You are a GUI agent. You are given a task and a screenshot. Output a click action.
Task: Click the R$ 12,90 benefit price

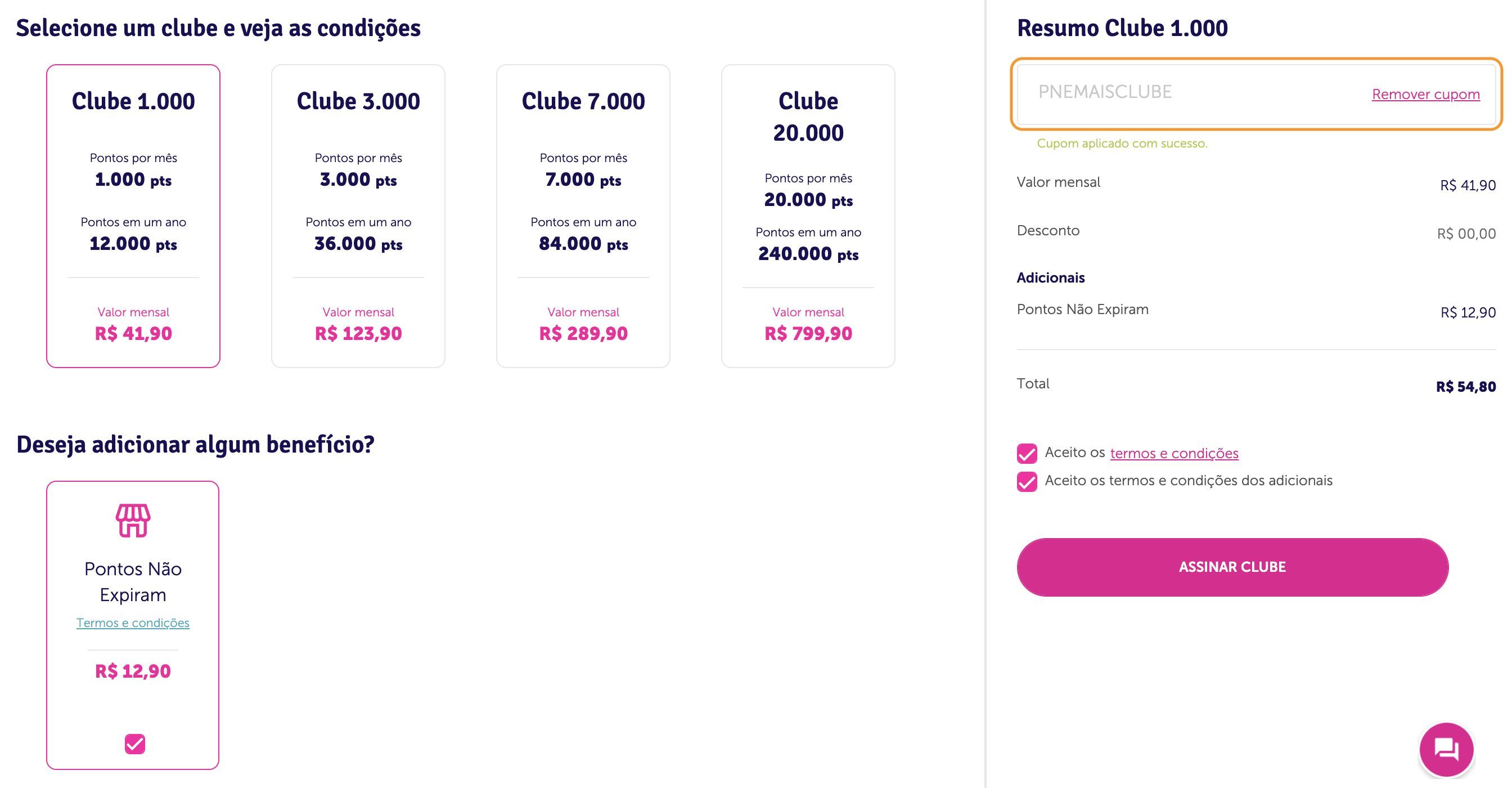point(133,671)
